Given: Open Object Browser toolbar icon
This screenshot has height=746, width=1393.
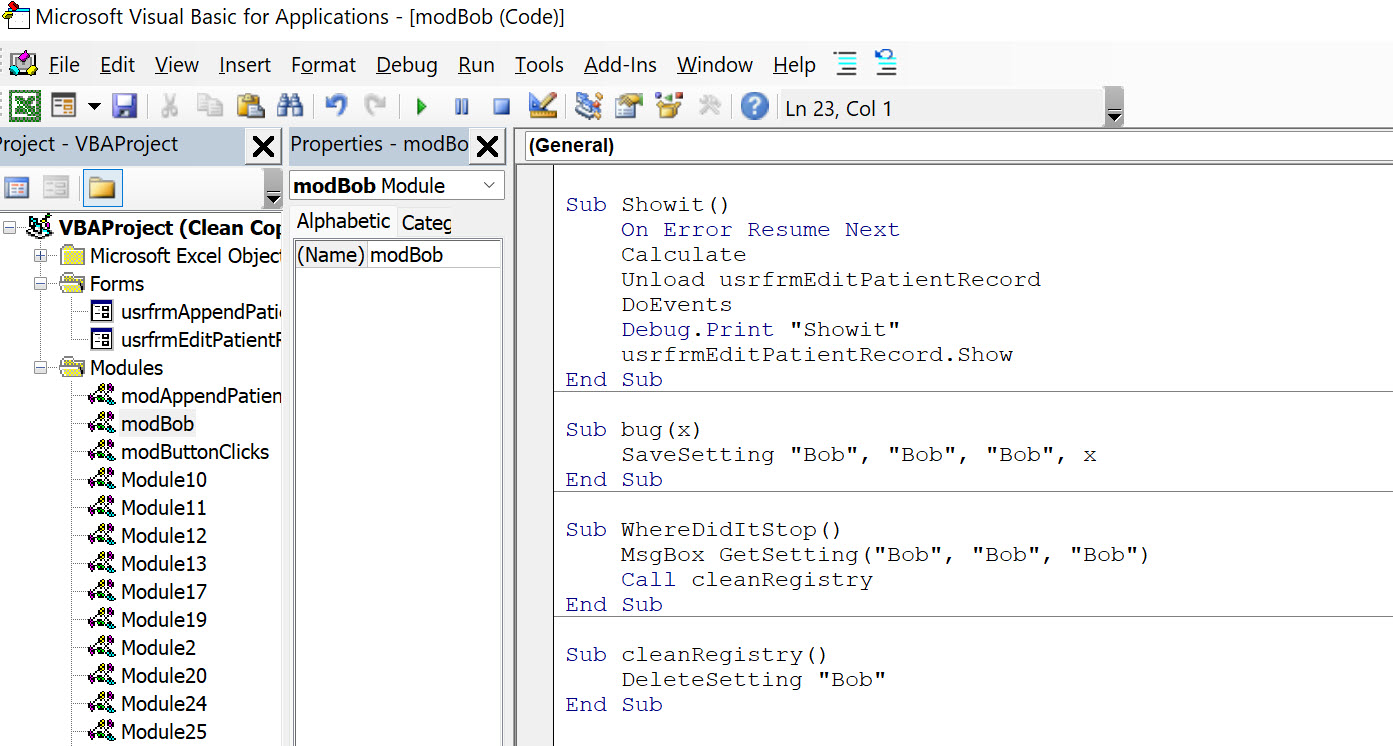Looking at the screenshot, I should point(668,106).
